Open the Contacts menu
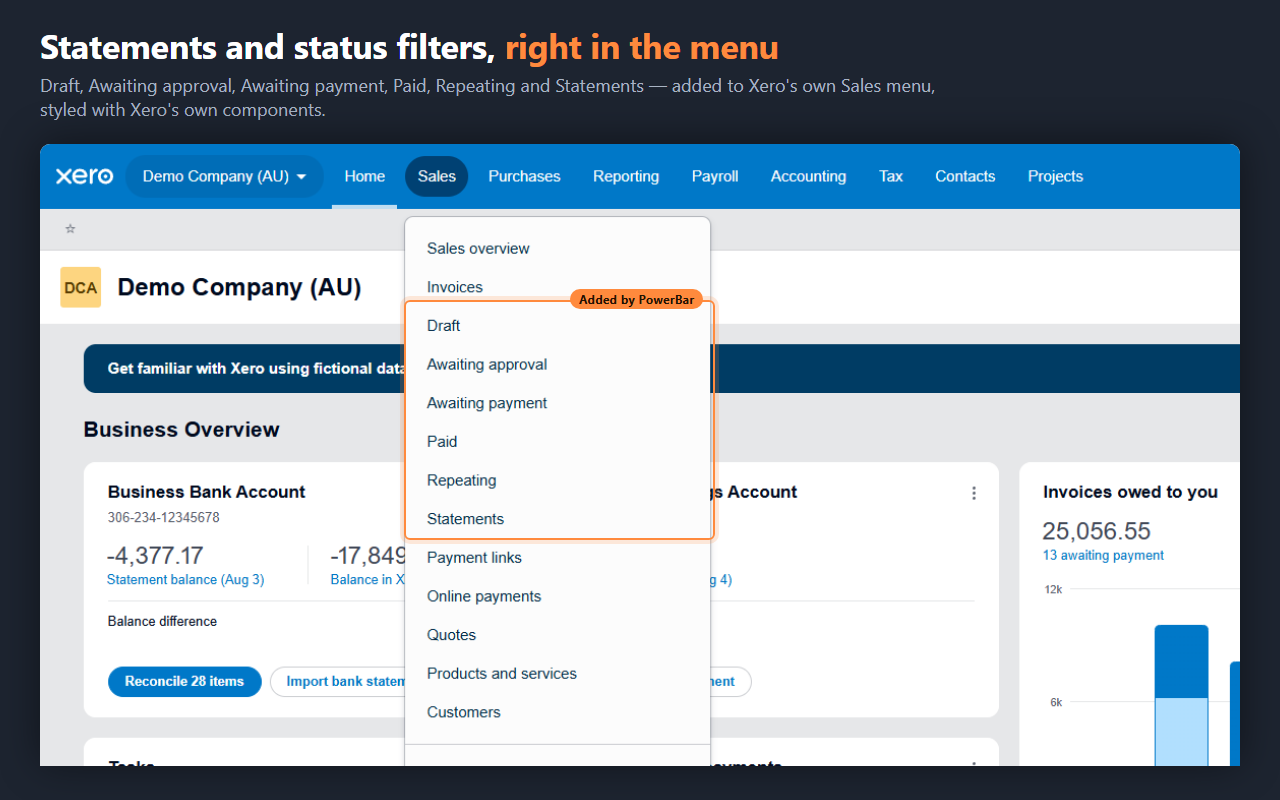This screenshot has height=800, width=1280. [x=965, y=176]
